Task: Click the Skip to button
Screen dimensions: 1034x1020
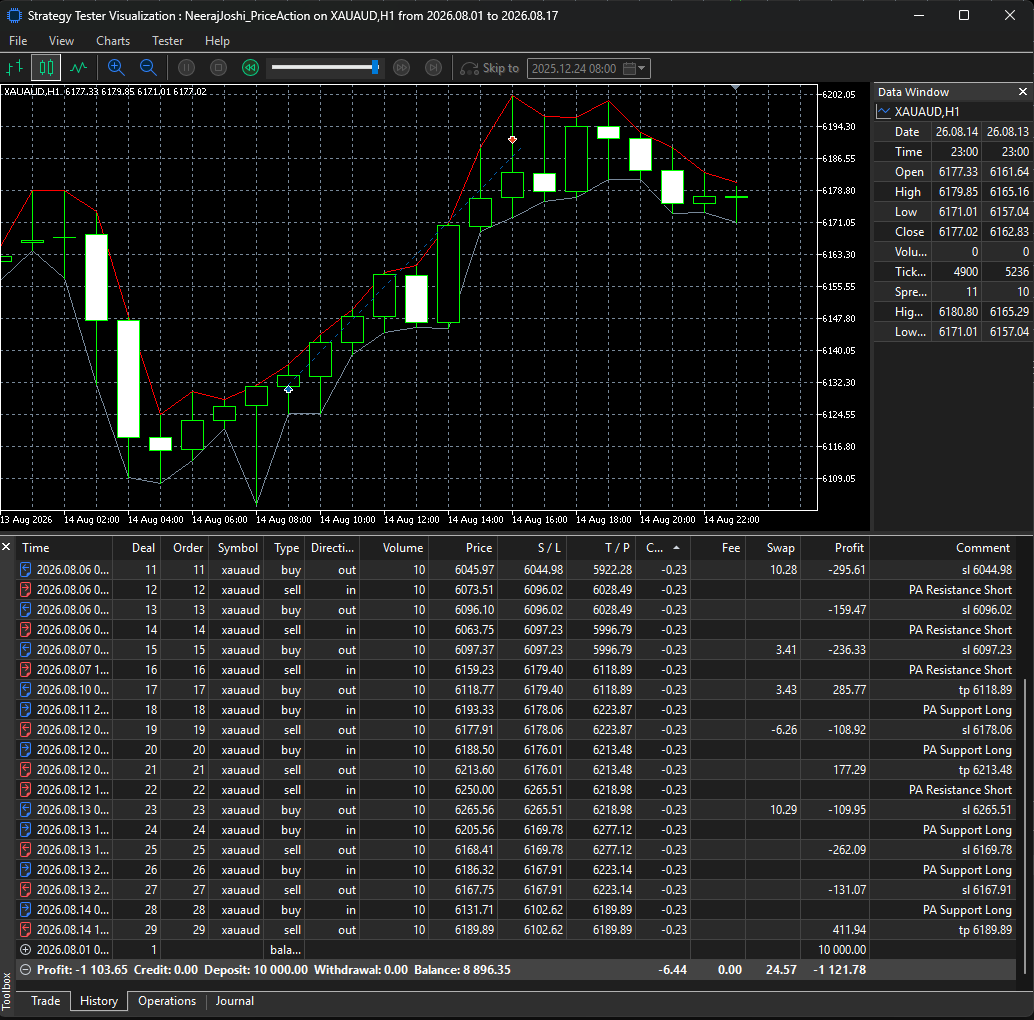Action: pyautogui.click(x=489, y=68)
